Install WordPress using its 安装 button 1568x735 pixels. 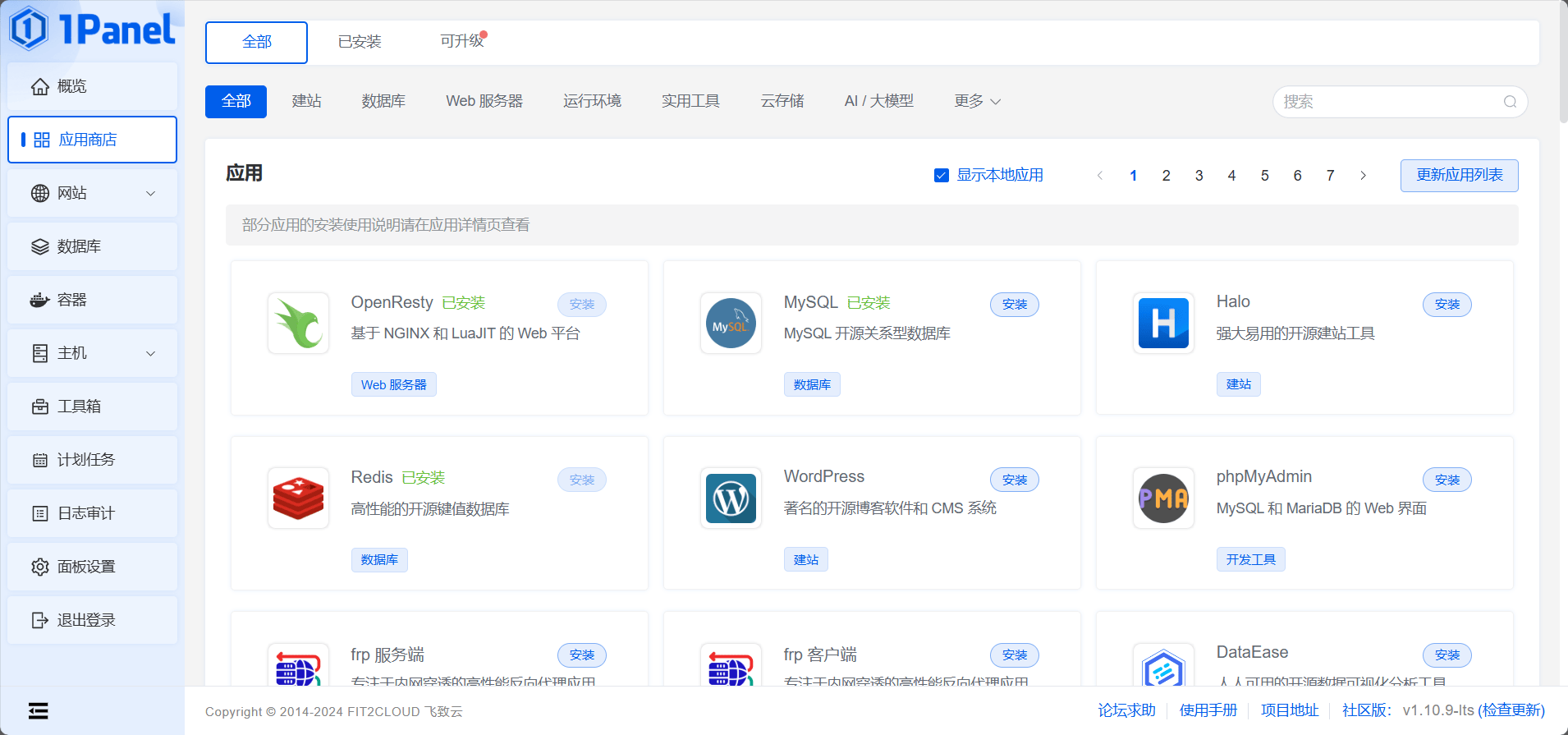[1014, 480]
